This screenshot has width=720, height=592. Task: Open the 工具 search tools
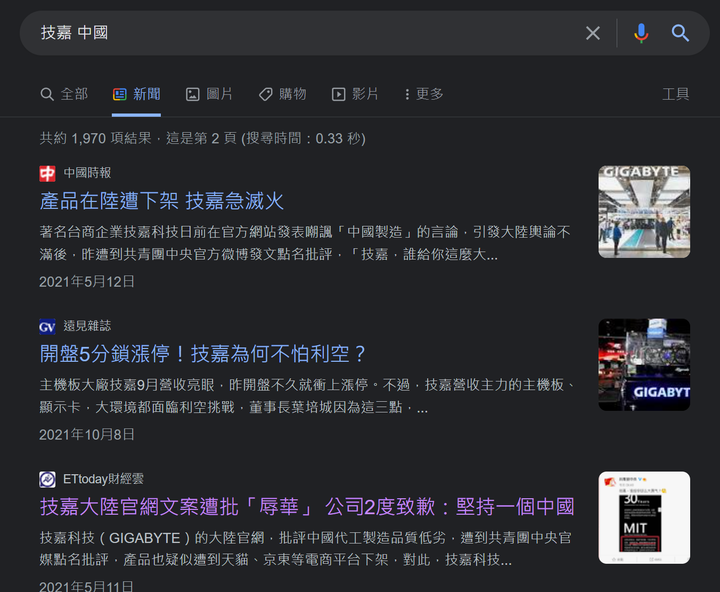point(675,94)
